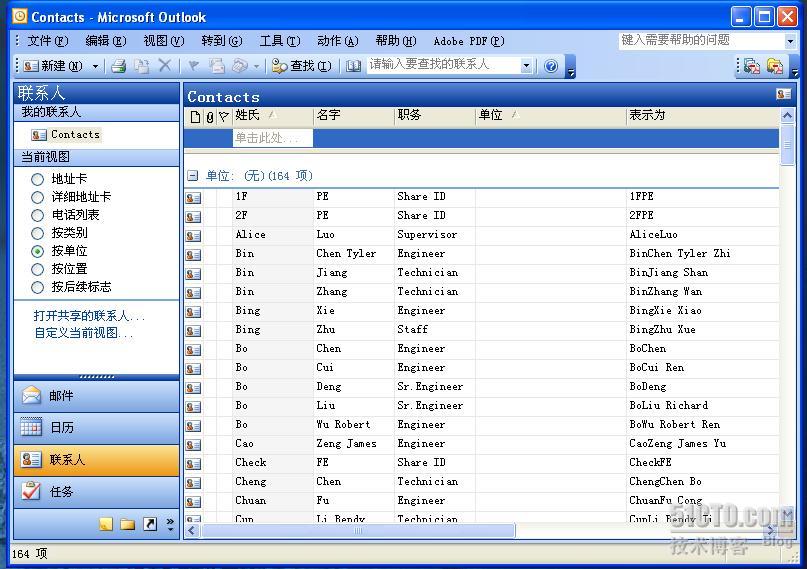Click the AutoDialer phone icon

point(240,66)
